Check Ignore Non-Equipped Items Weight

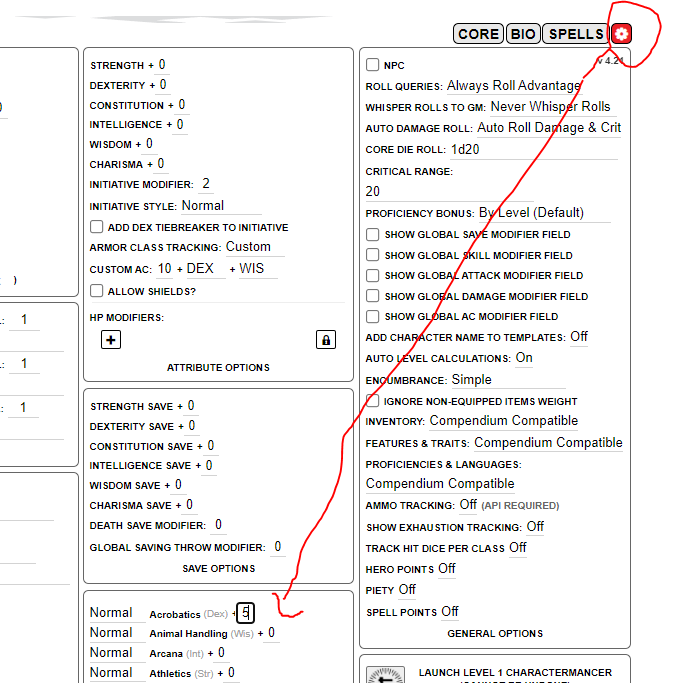click(373, 400)
